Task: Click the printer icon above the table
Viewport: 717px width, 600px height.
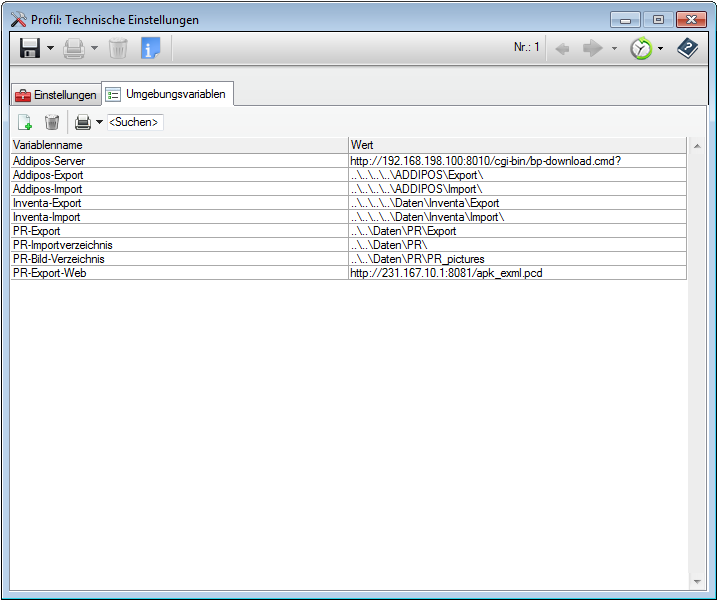Action: (x=83, y=122)
